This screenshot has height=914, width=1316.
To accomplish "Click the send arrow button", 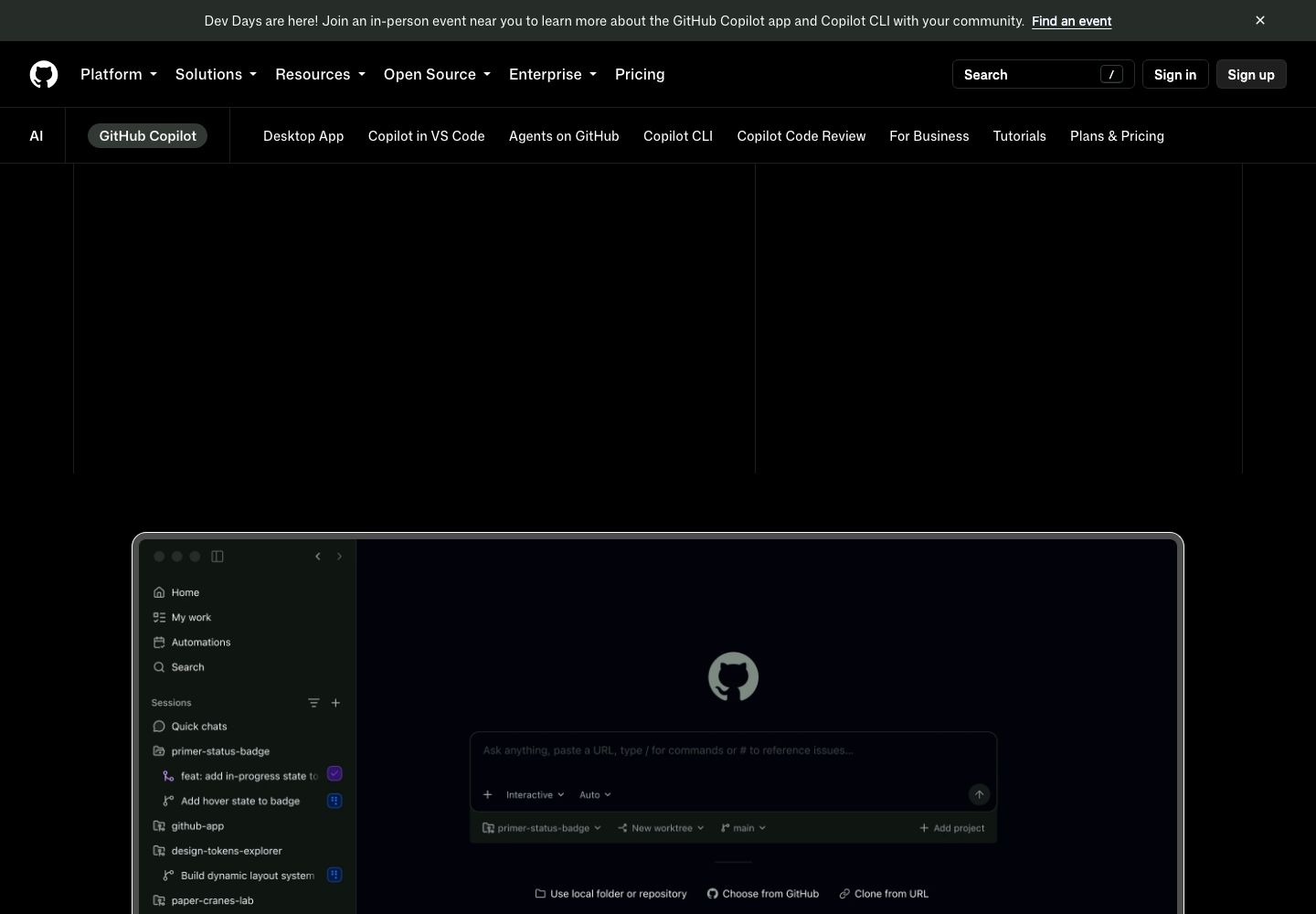I will click(979, 794).
